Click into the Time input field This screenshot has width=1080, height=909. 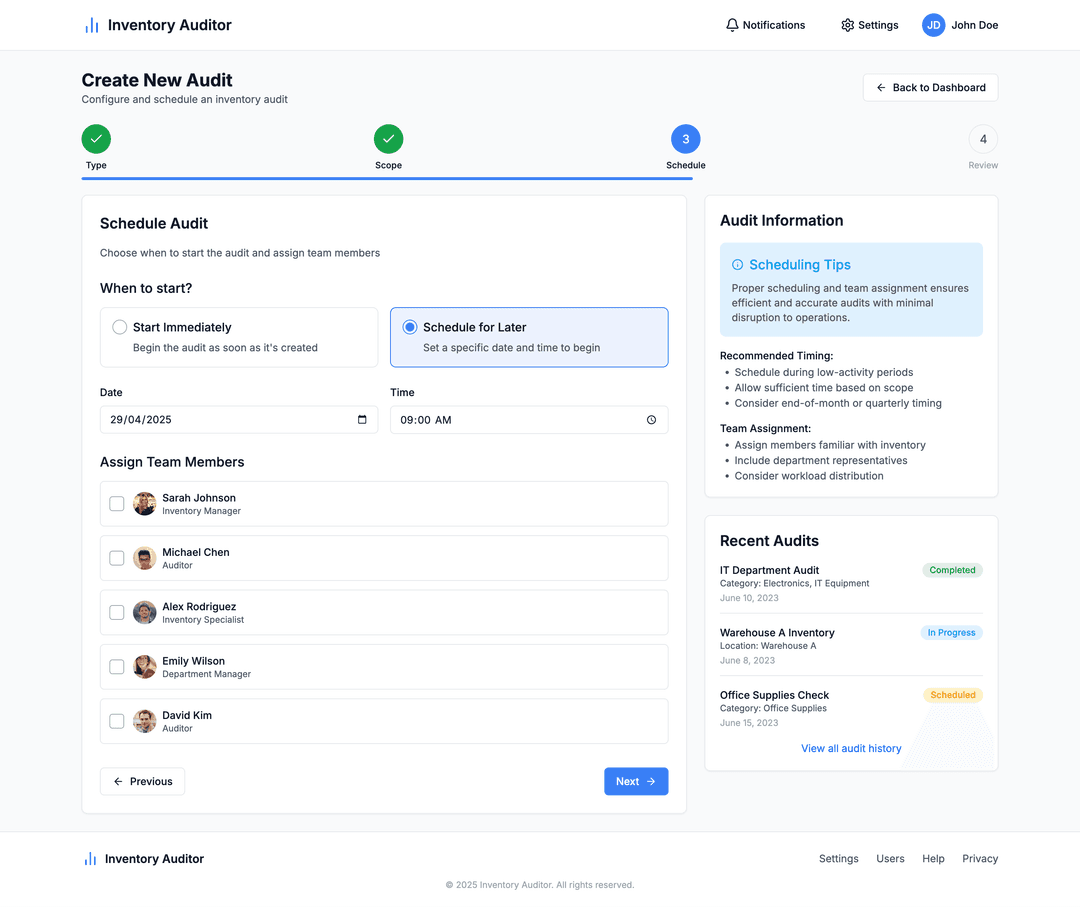(510, 420)
